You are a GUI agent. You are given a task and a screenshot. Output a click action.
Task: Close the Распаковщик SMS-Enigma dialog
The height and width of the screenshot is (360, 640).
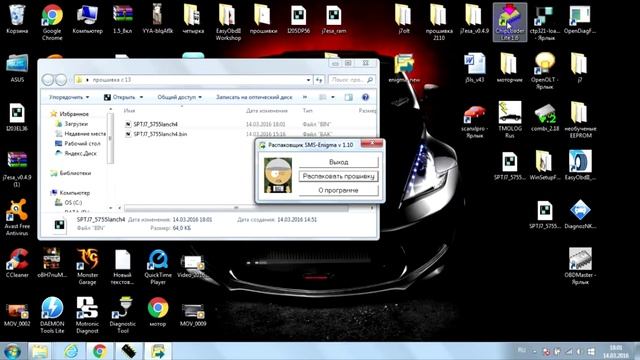371,143
